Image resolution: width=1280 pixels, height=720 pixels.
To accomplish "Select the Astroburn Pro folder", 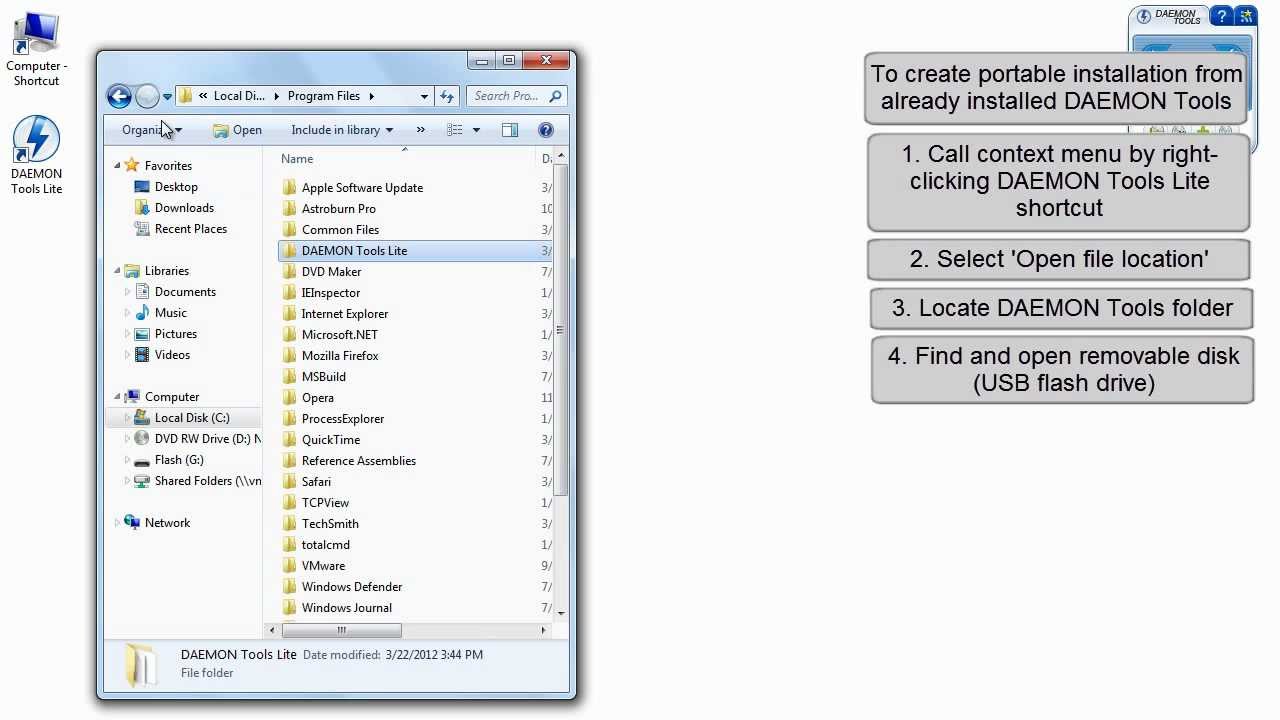I will point(339,209).
